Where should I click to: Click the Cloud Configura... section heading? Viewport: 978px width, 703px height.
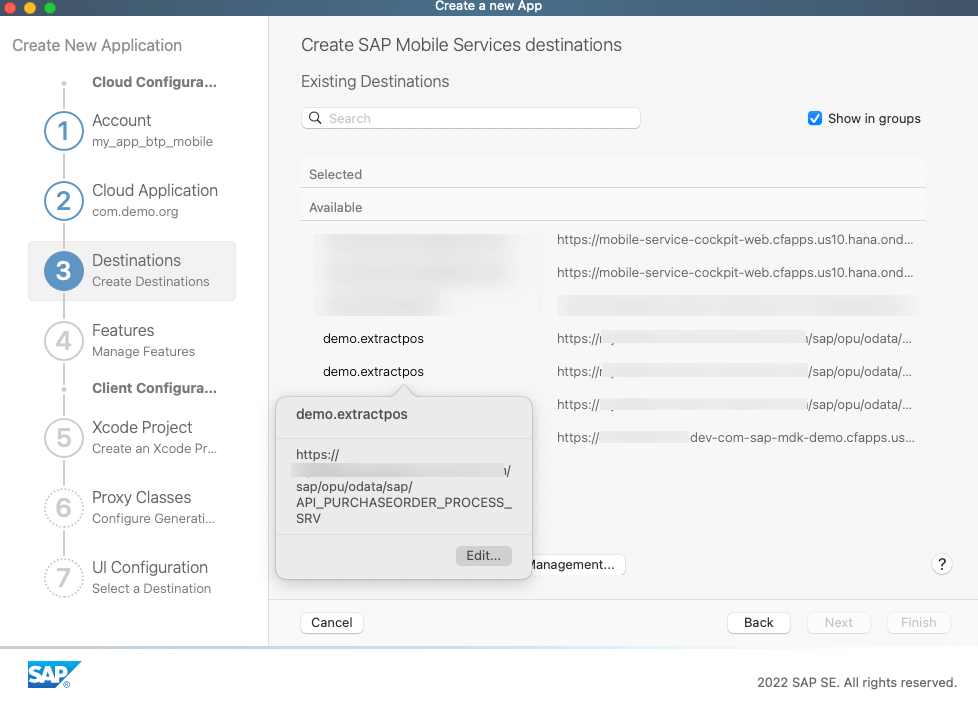tap(155, 82)
